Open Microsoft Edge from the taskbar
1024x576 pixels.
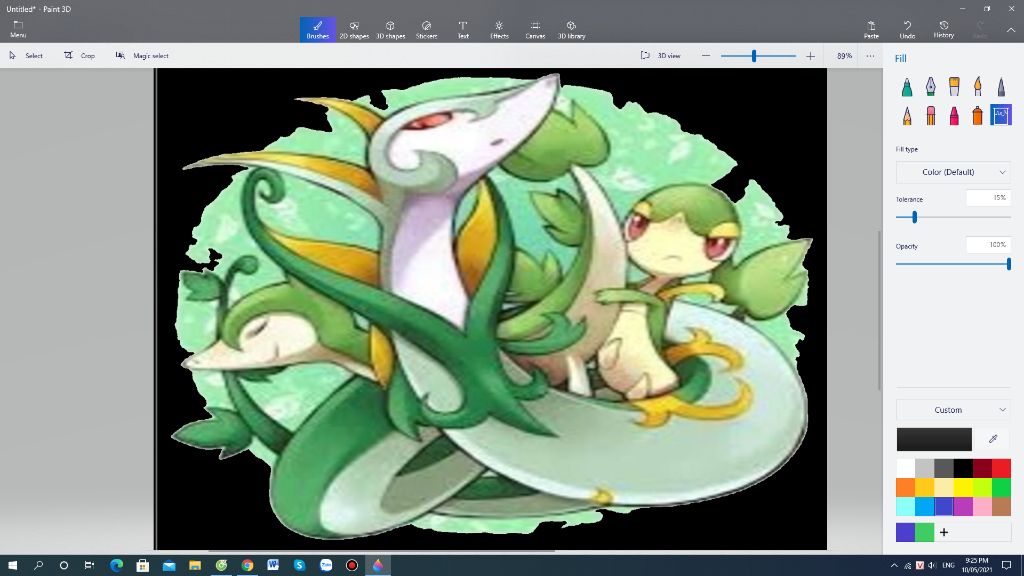(116, 565)
